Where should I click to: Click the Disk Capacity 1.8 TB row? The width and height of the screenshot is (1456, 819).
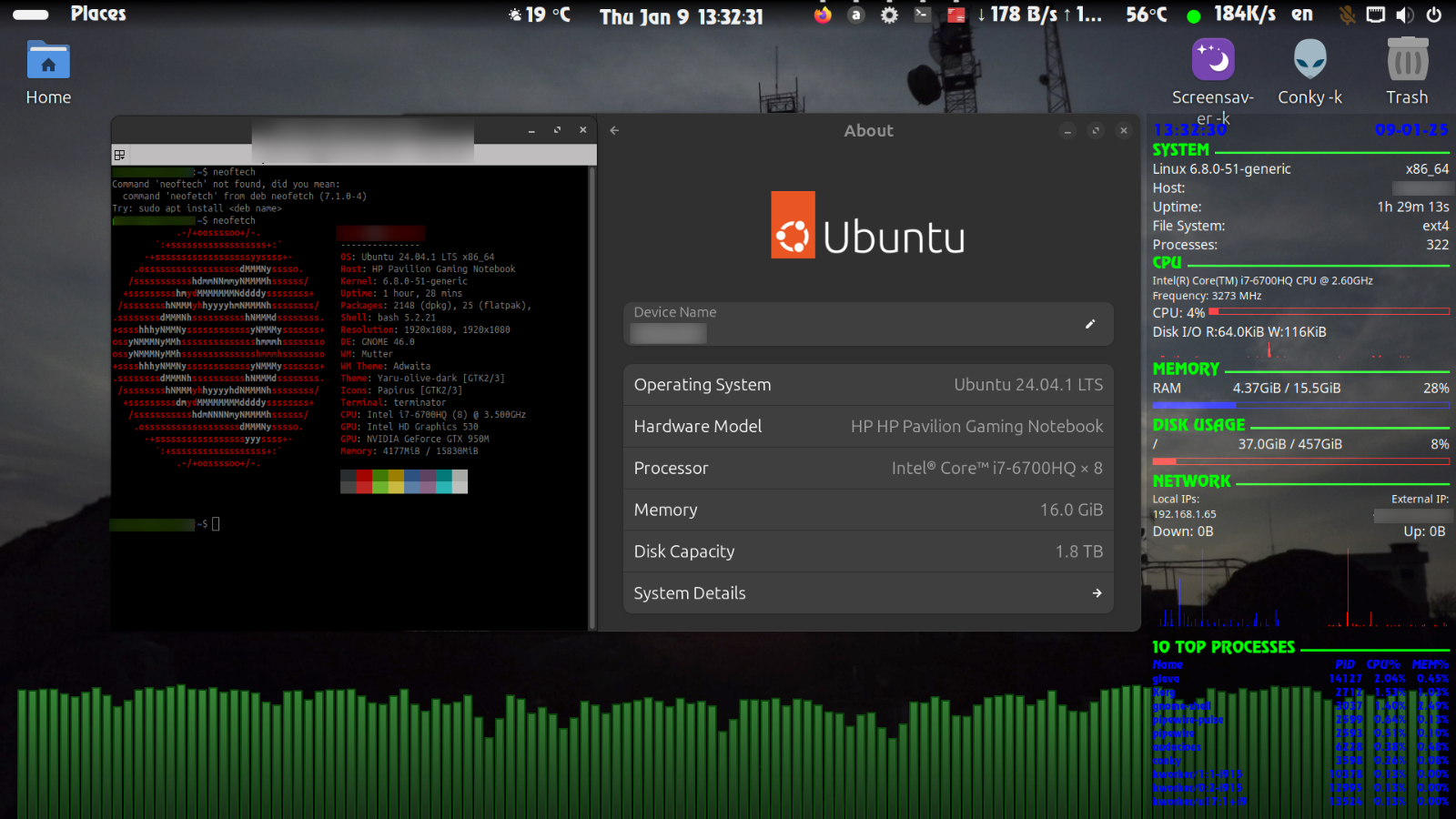(x=868, y=551)
